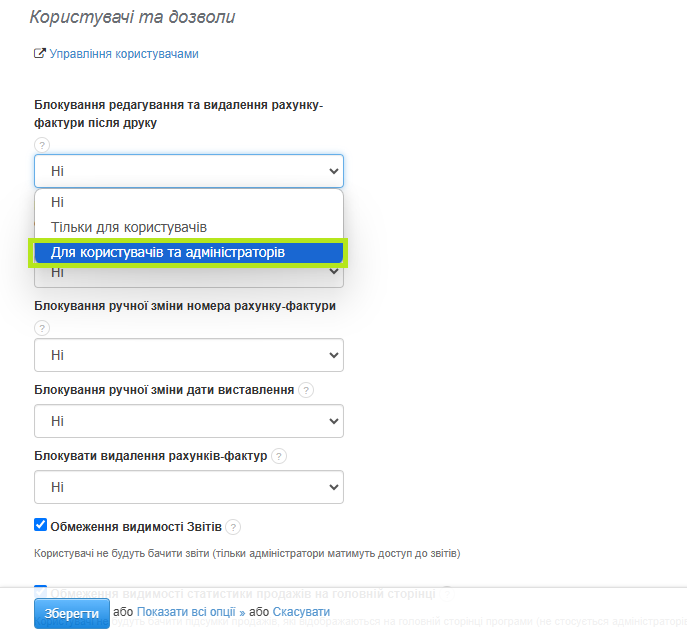The image size is (687, 635).
Task: Open the dropdown partially hidden under the options list
Action: click(x=189, y=275)
